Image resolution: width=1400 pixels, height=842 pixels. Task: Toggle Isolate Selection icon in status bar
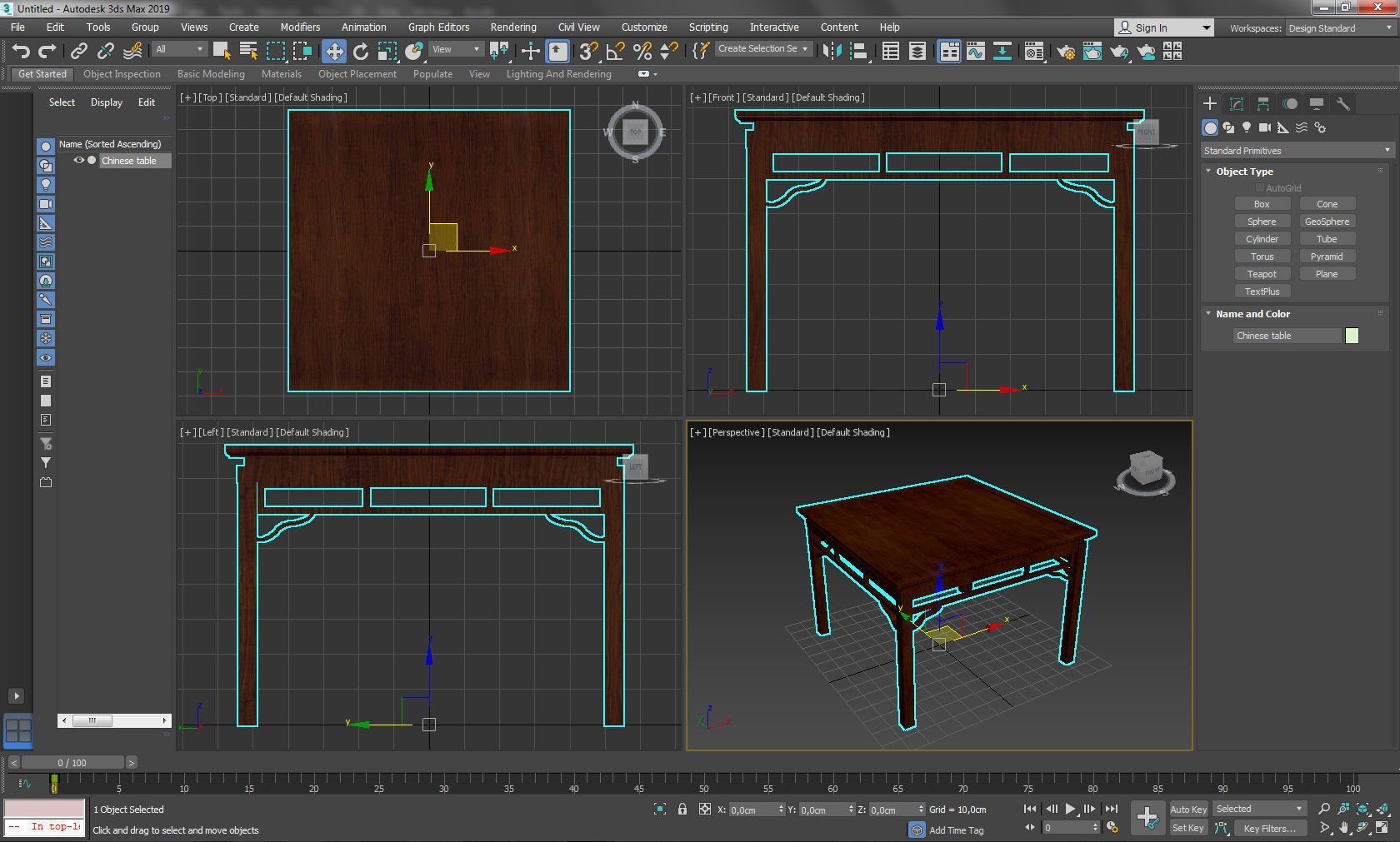tap(660, 809)
